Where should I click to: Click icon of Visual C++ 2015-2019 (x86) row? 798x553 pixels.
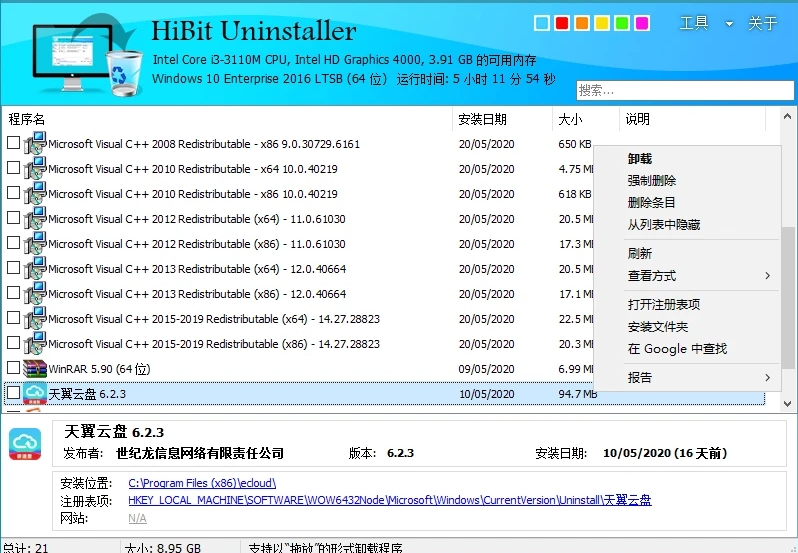pos(35,343)
